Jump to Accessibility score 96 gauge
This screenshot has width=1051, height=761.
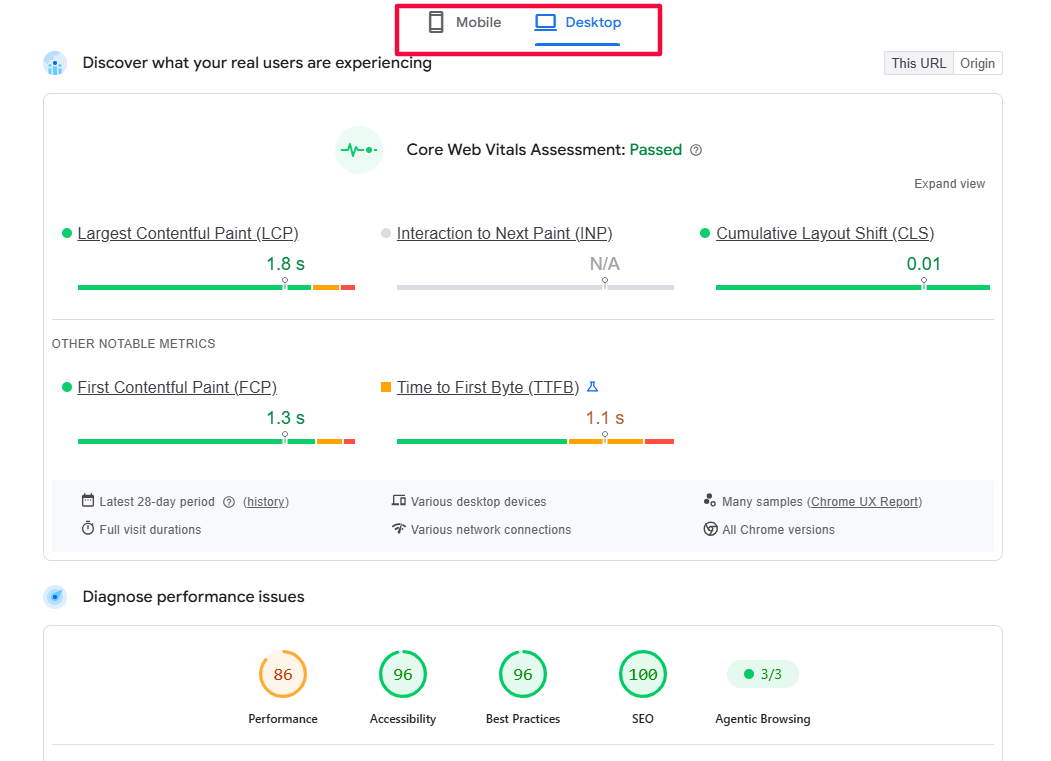(x=403, y=675)
